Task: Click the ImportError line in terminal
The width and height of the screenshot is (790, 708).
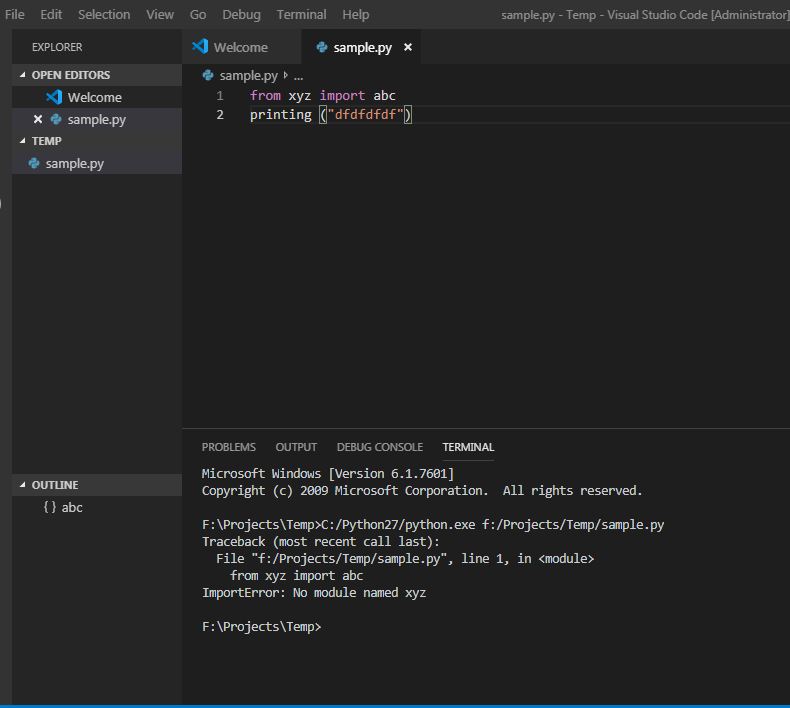Action: coord(314,593)
